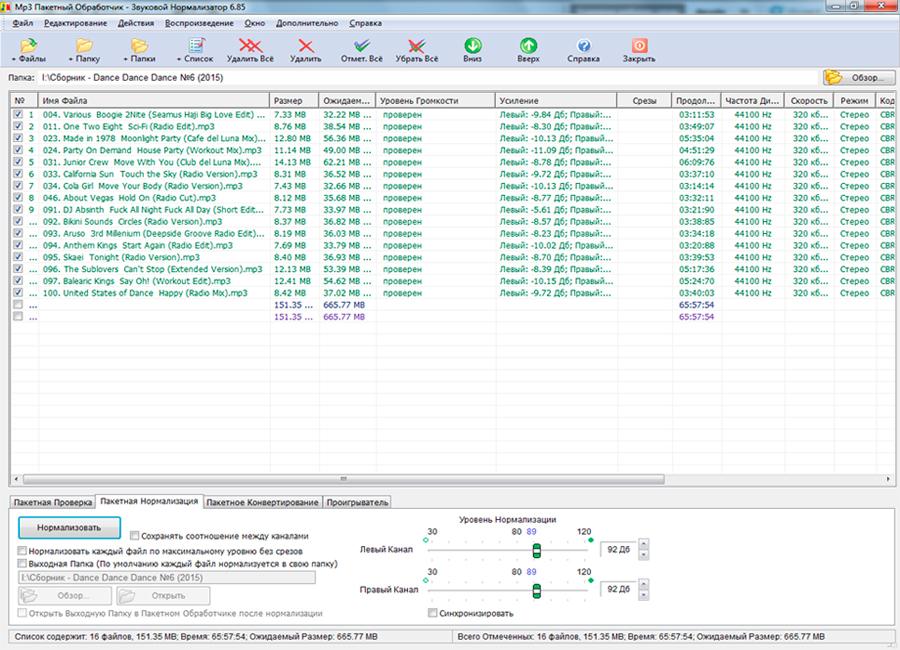Uncheck file 095. Skaei Tonight

[x=18, y=257]
